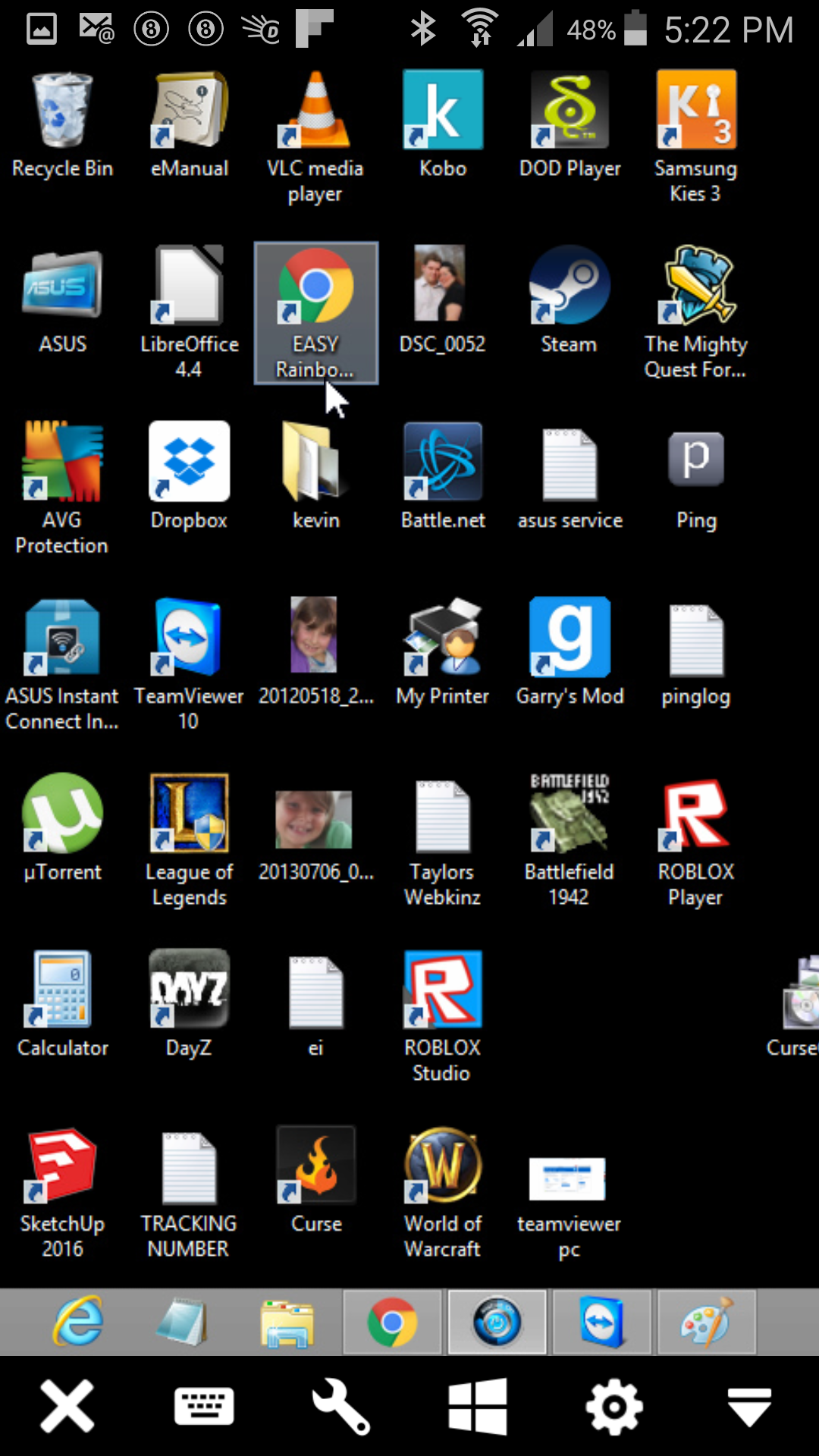Launch League of Legends shortcut

190,842
